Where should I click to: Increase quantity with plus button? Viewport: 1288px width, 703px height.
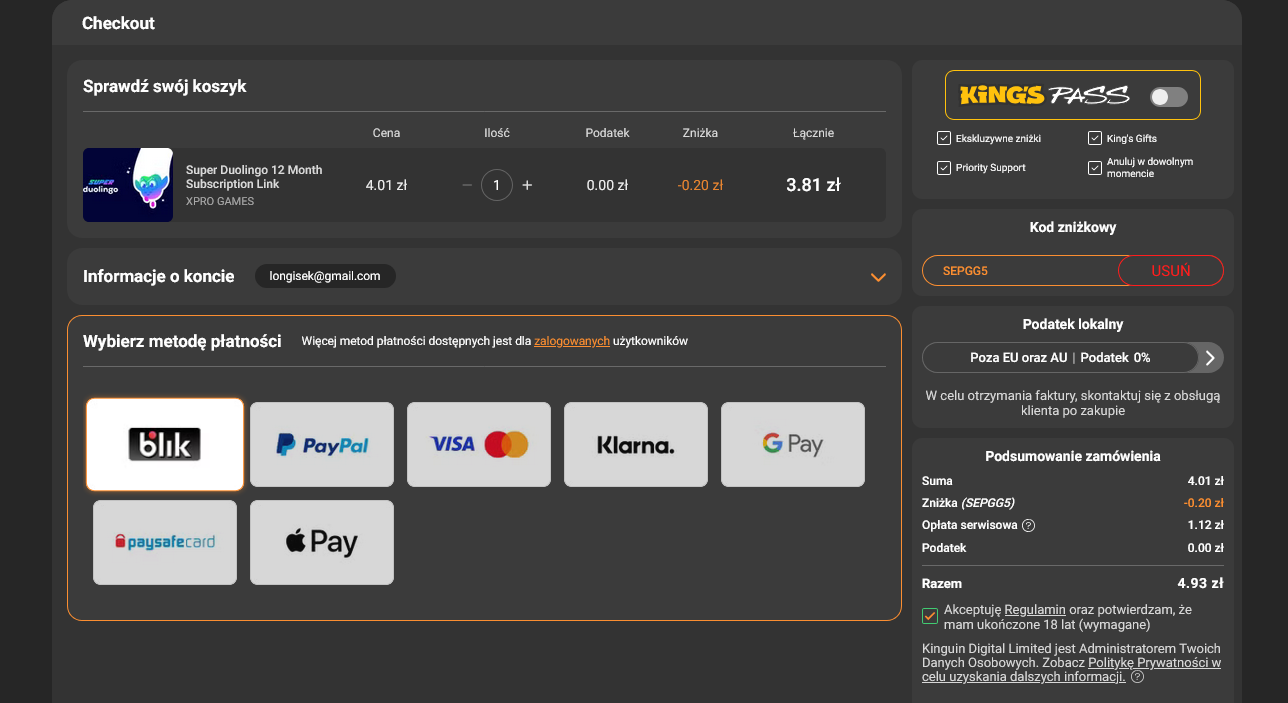527,185
